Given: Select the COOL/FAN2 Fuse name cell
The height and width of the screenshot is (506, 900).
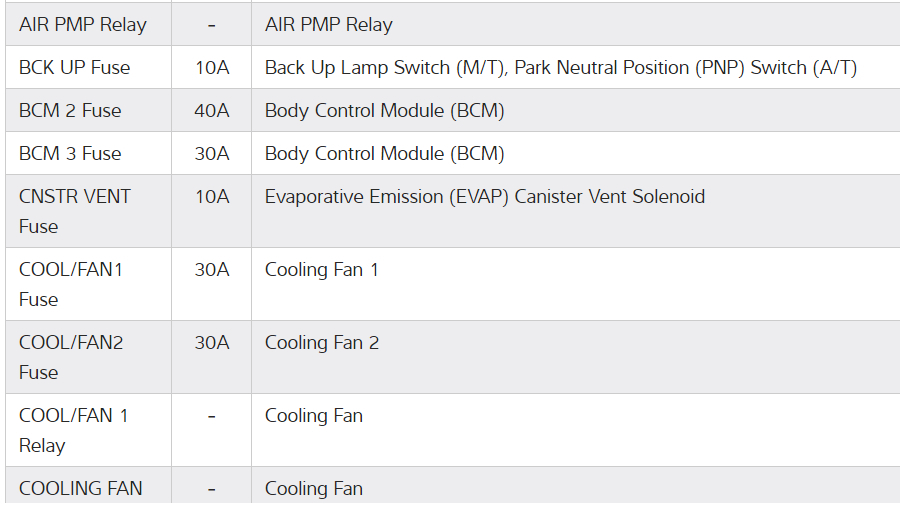Looking at the screenshot, I should 71,357.
